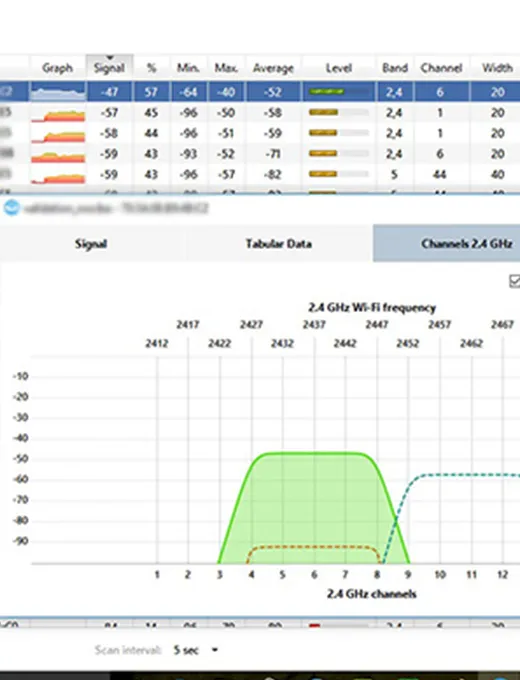This screenshot has height=680, width=520.
Task: Select the Channels 2.4 GHz tab
Action: click(x=447, y=243)
